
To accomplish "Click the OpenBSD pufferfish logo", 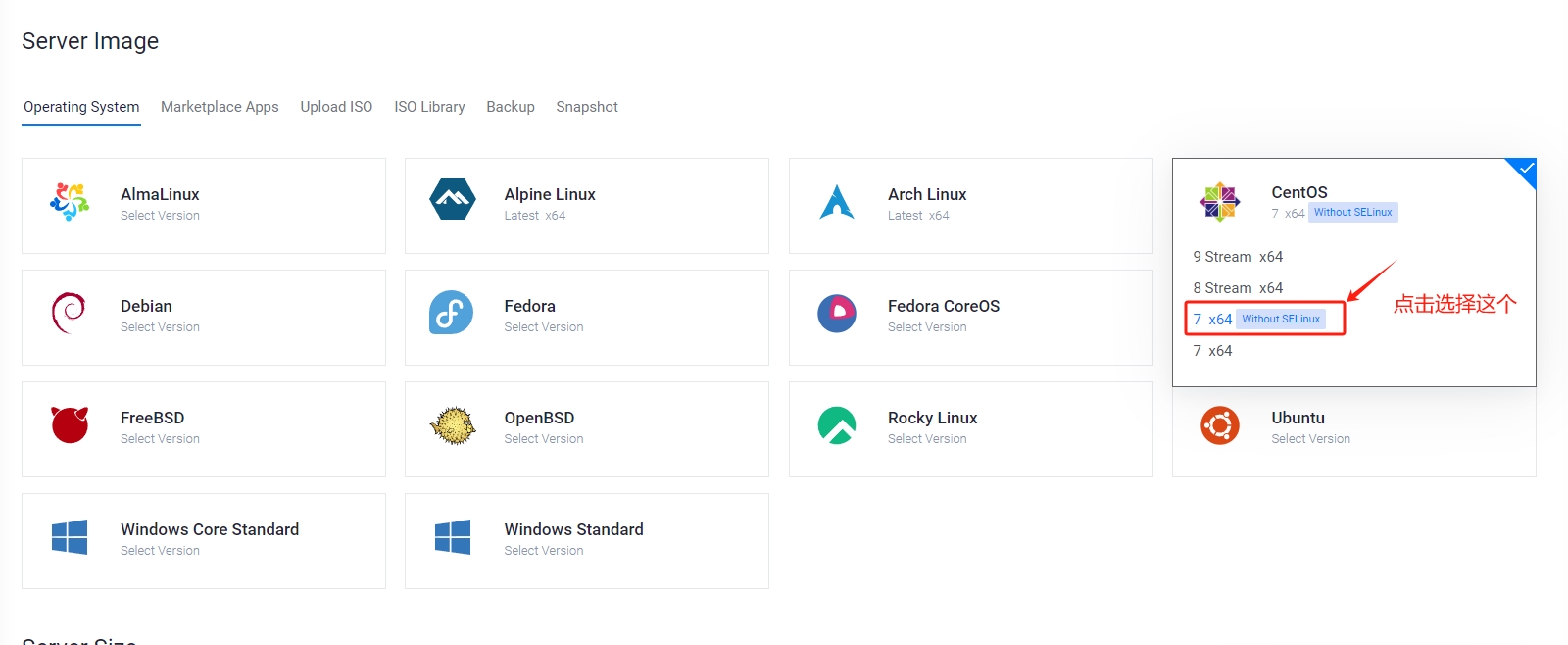I will coord(453,425).
